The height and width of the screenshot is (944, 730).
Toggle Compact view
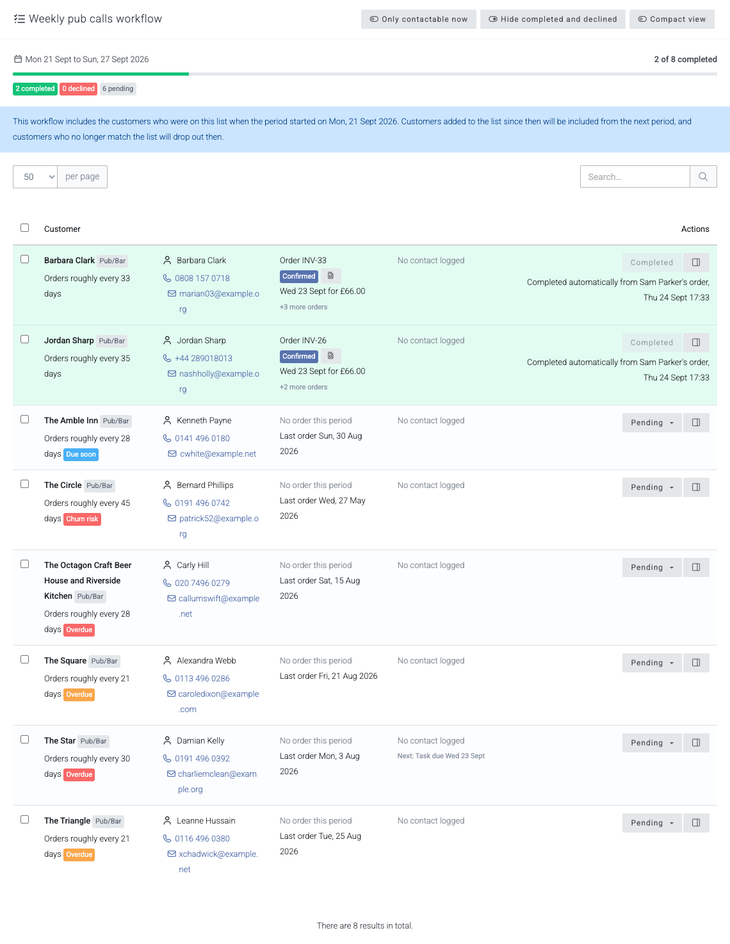672,19
